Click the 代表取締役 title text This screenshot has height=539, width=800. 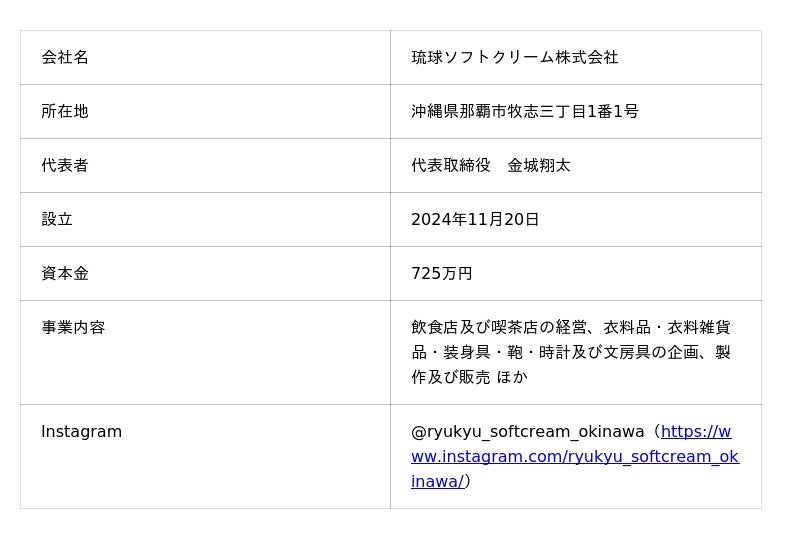451,165
